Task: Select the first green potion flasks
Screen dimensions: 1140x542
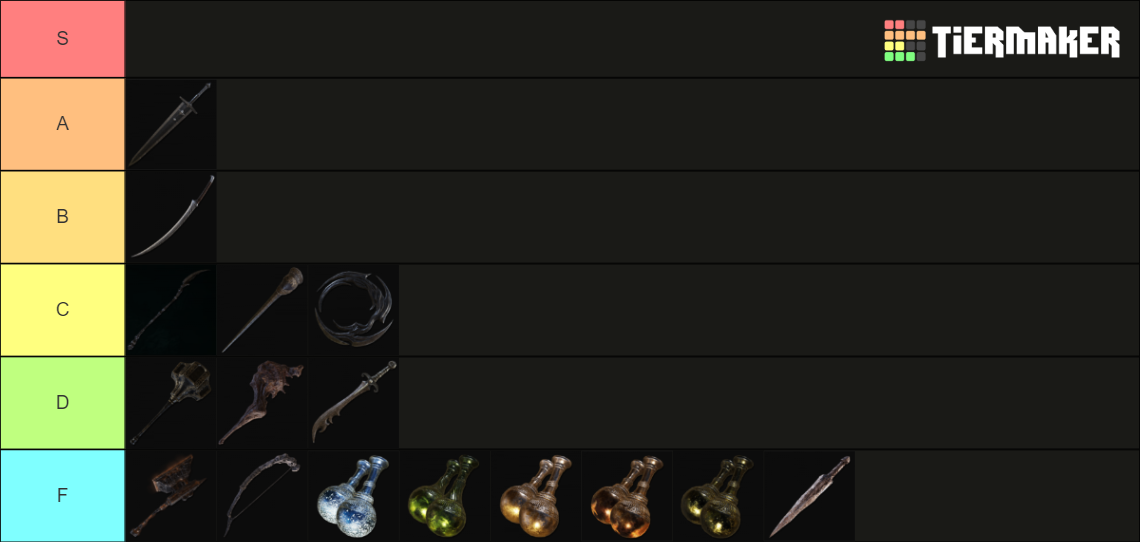Action: [445, 495]
